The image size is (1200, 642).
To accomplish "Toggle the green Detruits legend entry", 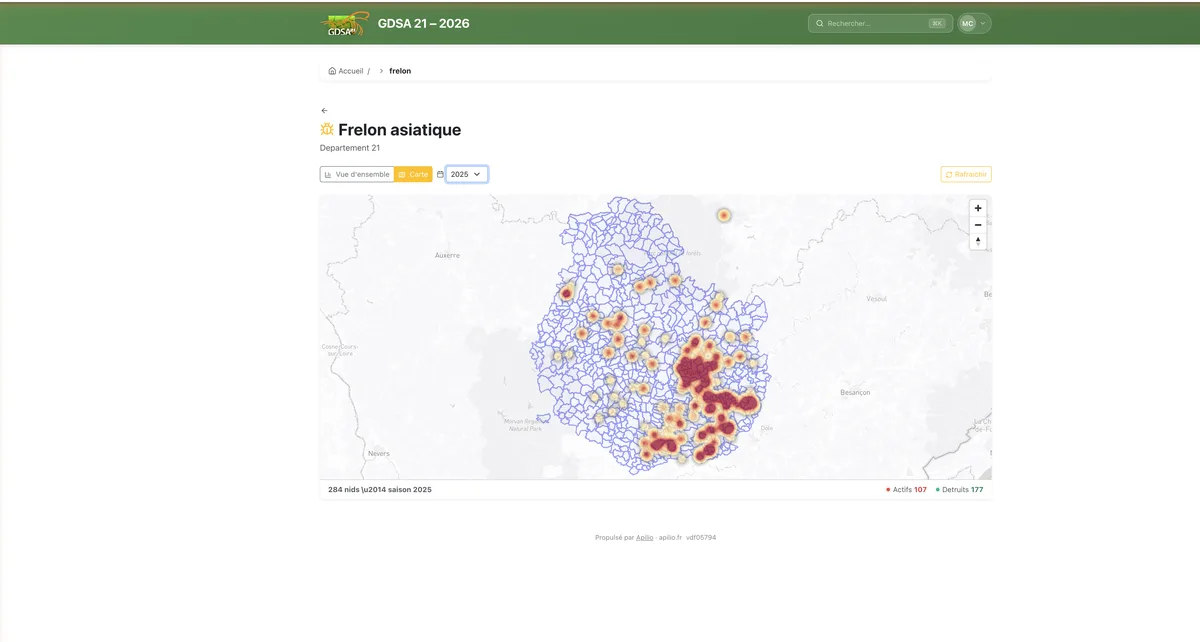I will pos(958,489).
